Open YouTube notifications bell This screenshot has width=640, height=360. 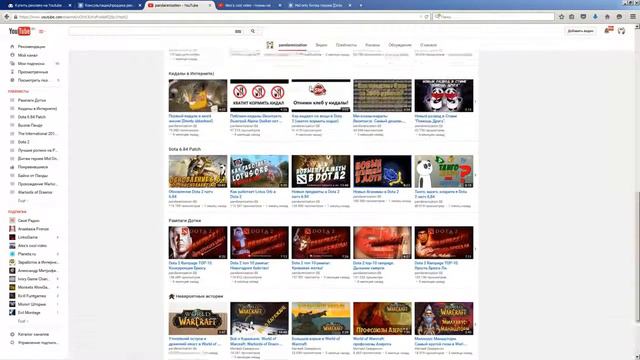coord(608,31)
